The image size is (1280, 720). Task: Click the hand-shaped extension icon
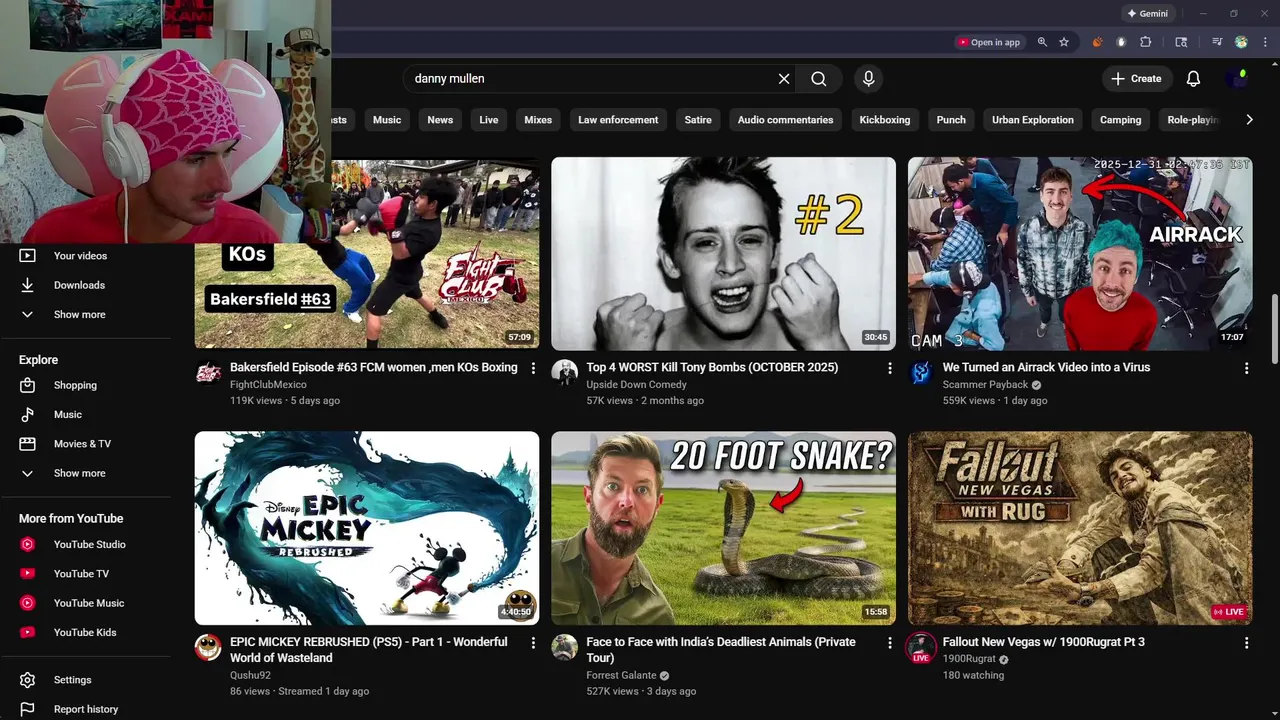pos(1121,42)
